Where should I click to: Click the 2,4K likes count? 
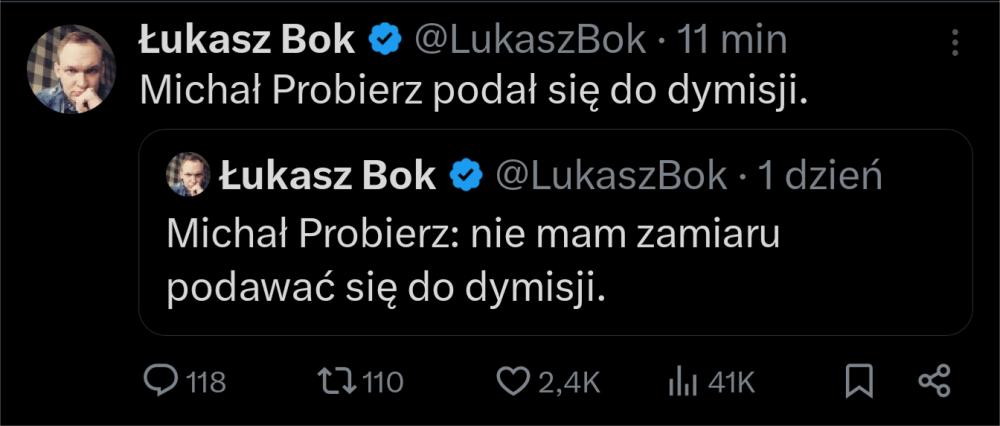click(x=569, y=381)
